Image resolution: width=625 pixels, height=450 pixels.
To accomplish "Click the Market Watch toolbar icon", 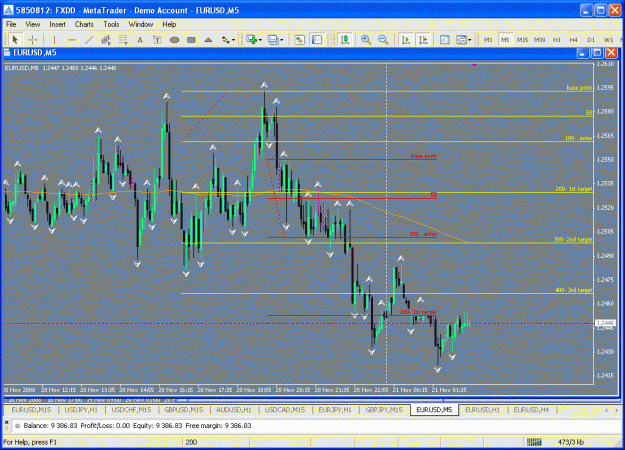I will tap(300, 39).
